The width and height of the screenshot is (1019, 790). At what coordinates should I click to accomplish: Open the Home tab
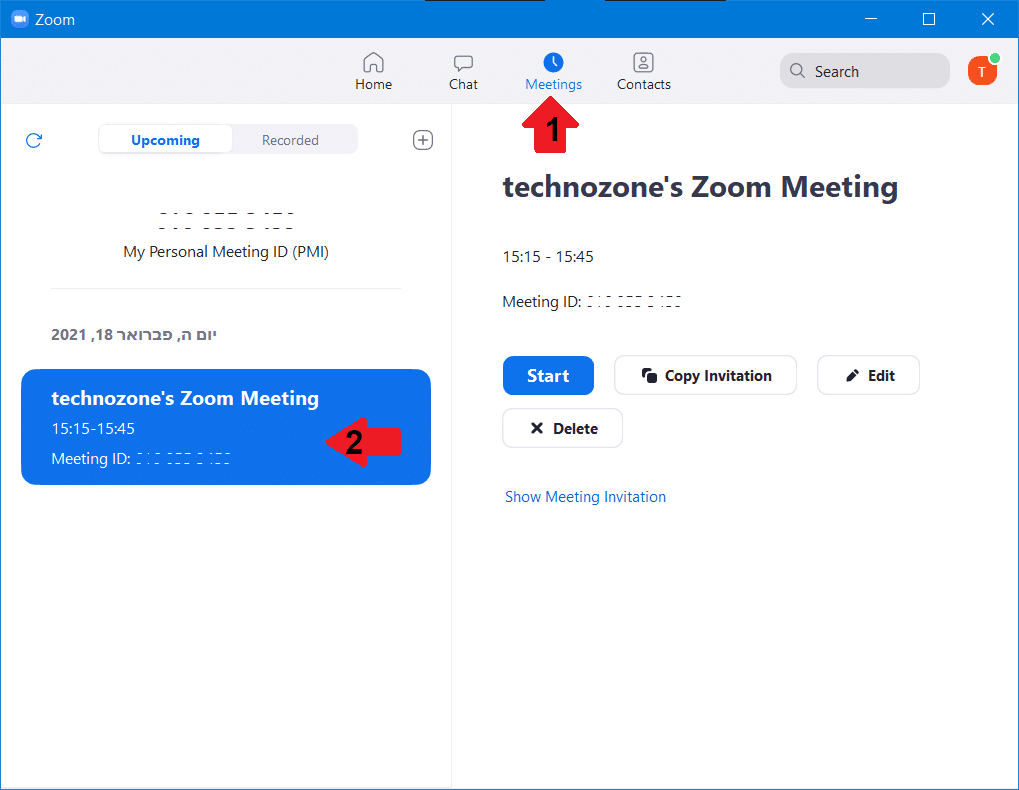pyautogui.click(x=373, y=71)
